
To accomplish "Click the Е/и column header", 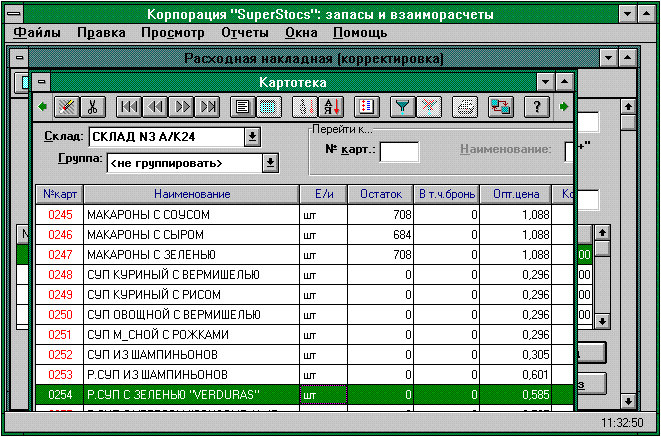I will pos(324,194).
